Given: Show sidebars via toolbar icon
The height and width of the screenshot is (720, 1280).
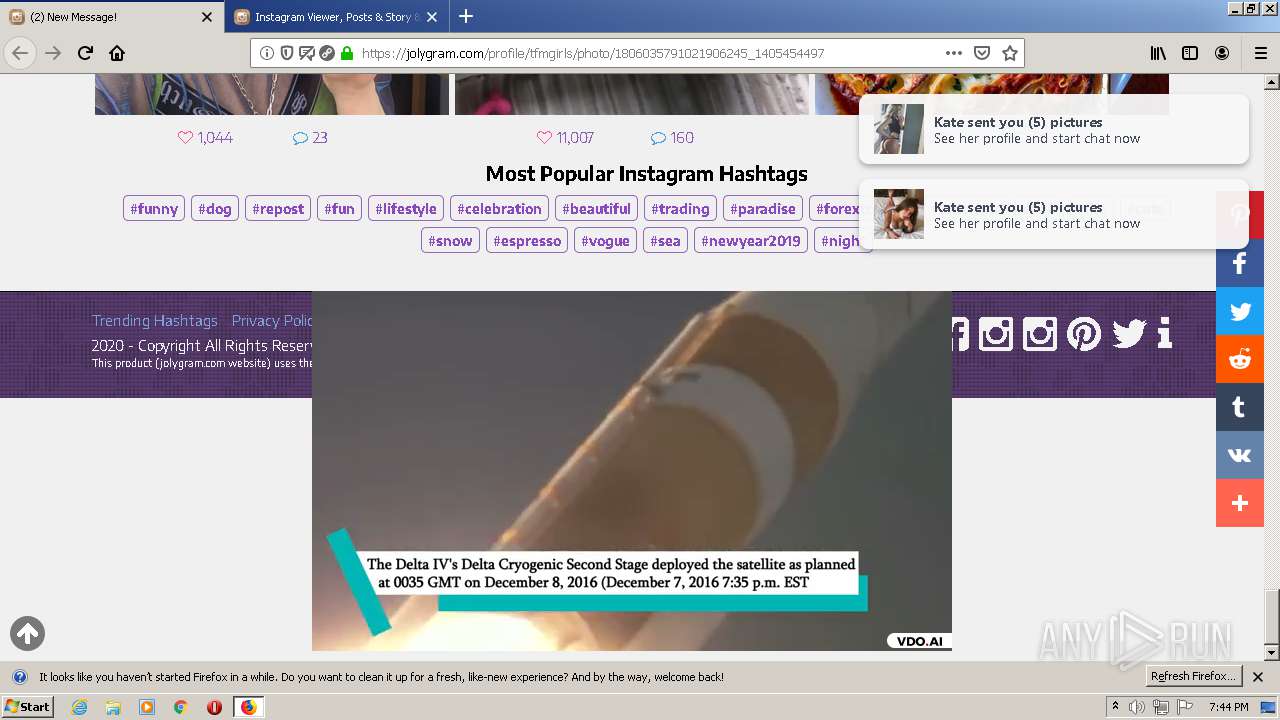Looking at the screenshot, I should [x=1190, y=53].
